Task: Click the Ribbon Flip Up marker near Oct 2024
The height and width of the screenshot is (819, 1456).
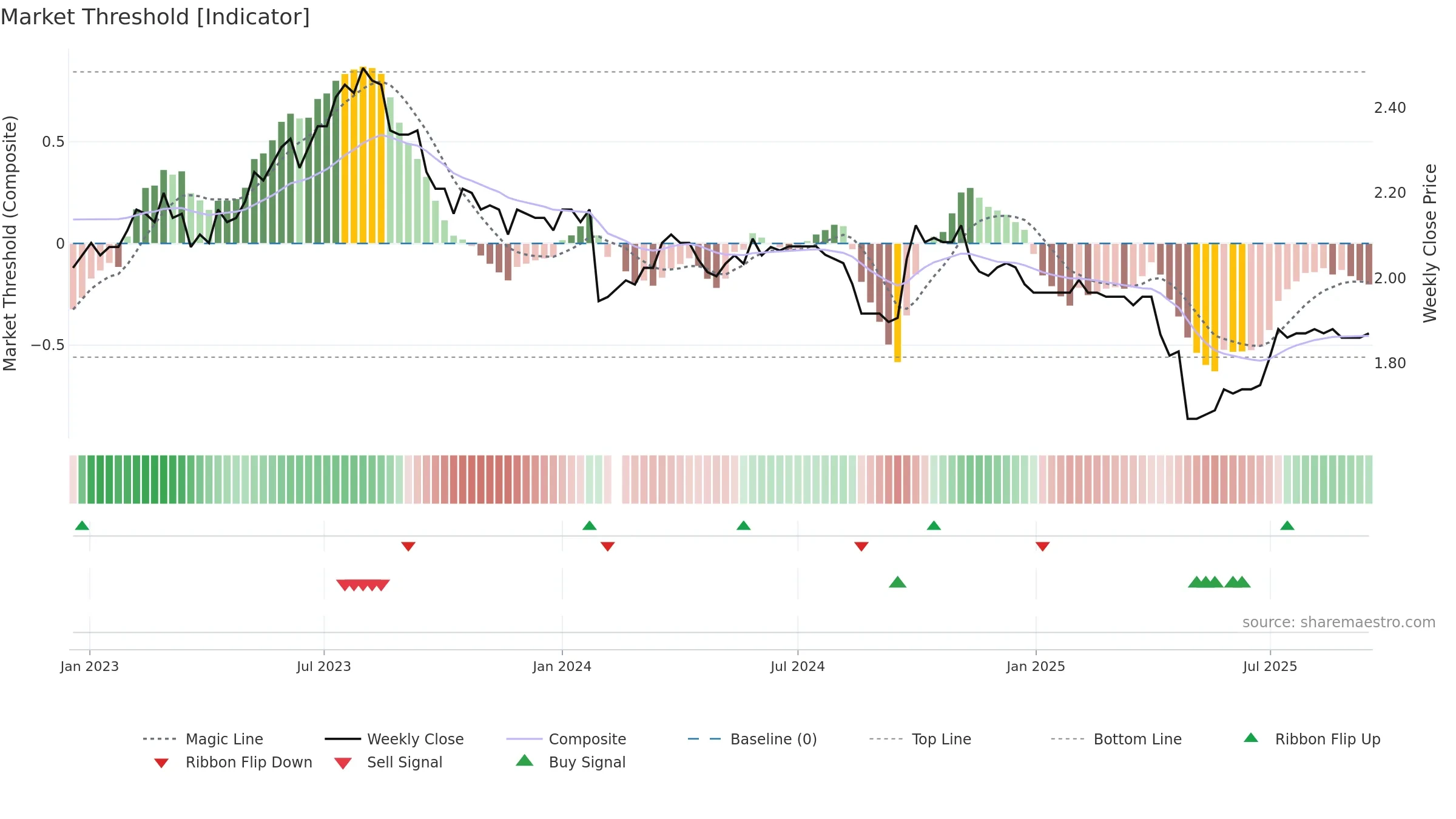Action: tap(934, 525)
